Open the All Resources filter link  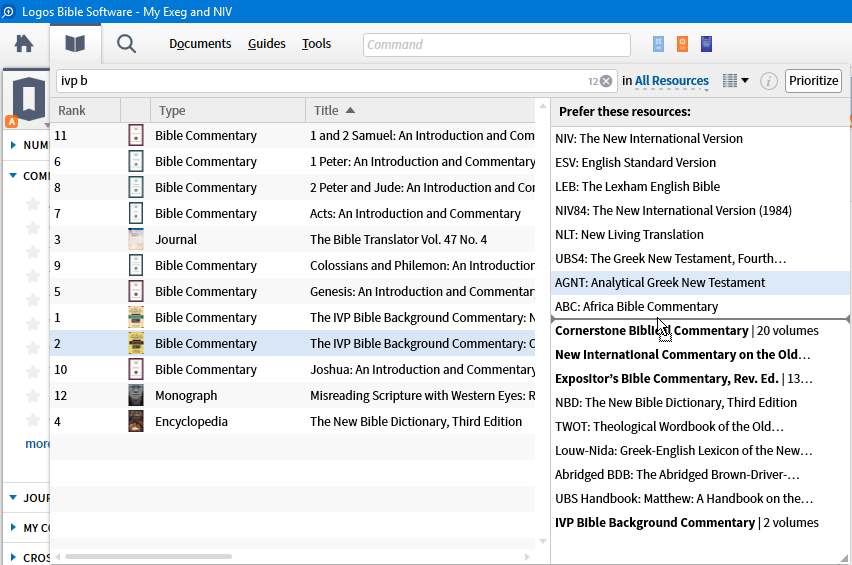[x=672, y=81]
